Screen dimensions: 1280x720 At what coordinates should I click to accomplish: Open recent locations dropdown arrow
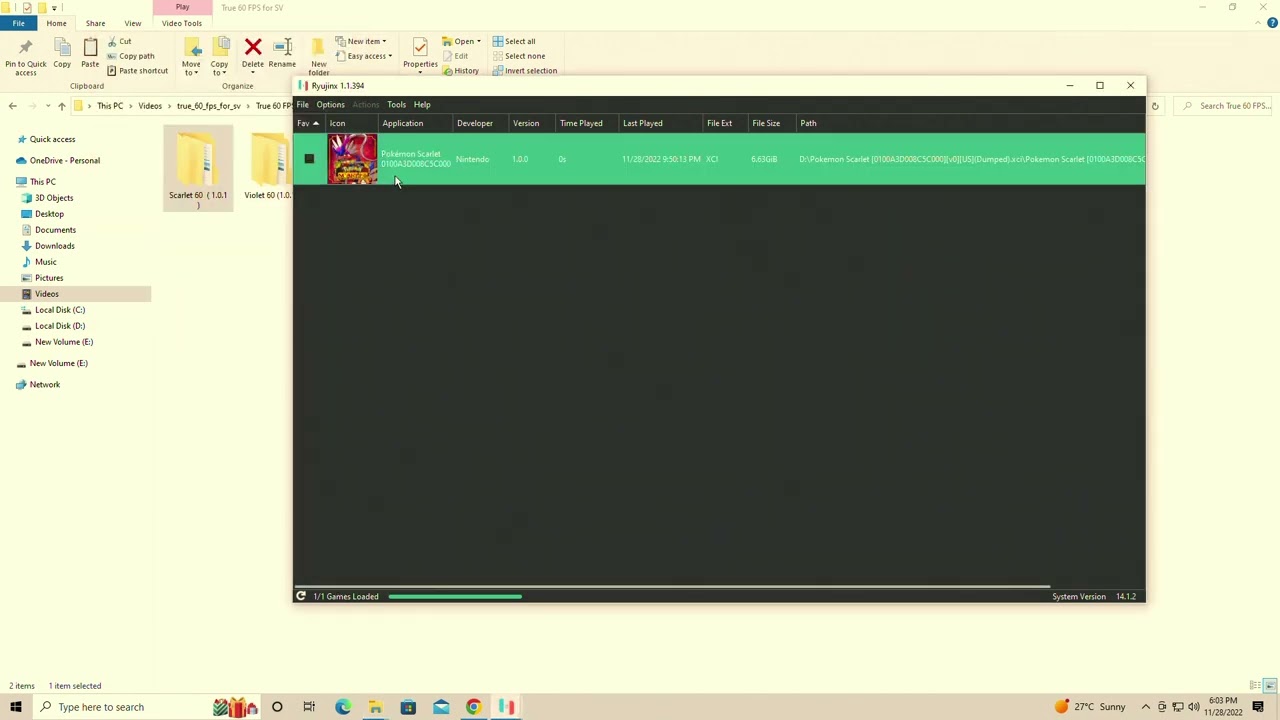(x=48, y=105)
